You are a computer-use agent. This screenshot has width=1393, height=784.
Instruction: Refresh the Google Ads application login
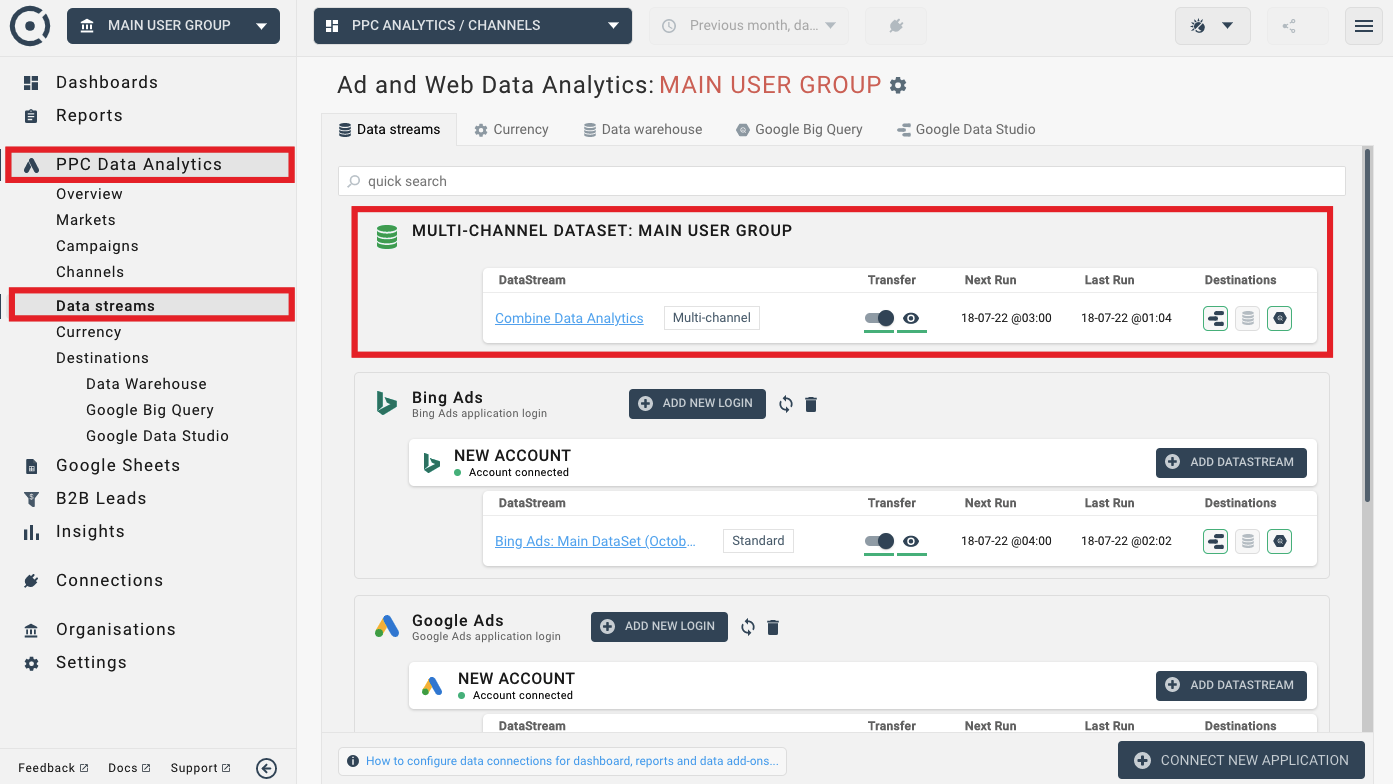(748, 627)
